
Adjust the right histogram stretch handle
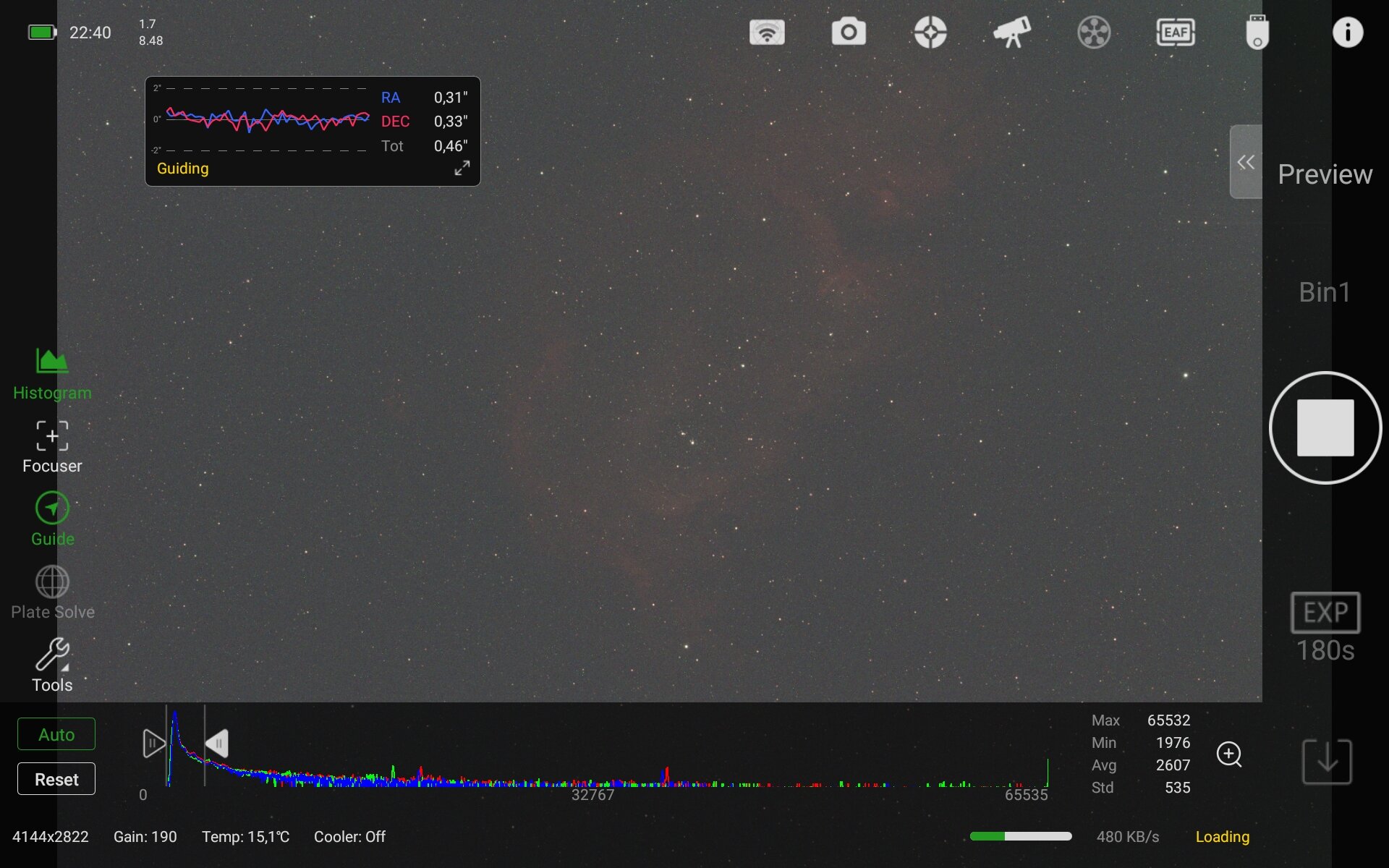[x=217, y=744]
